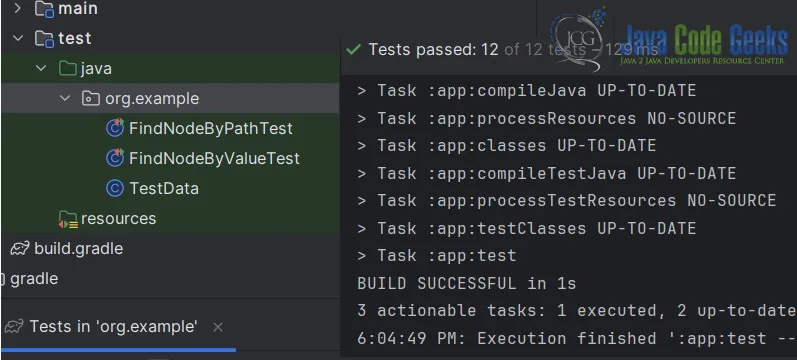Click the resources folder icon
The height and width of the screenshot is (360, 797).
(x=68, y=219)
